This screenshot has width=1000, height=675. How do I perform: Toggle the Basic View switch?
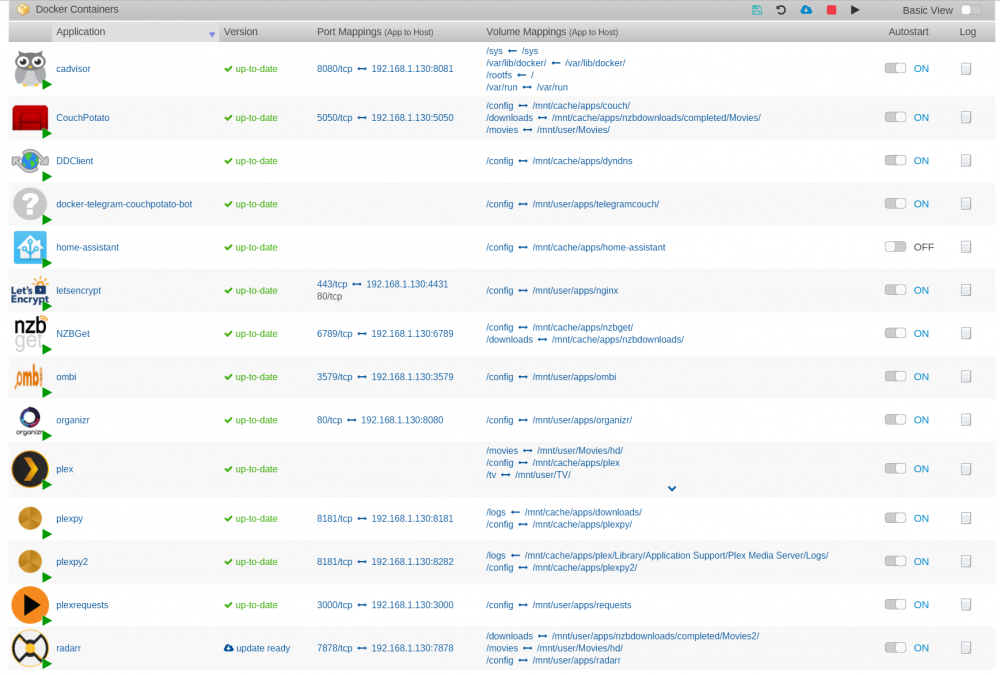pos(970,10)
